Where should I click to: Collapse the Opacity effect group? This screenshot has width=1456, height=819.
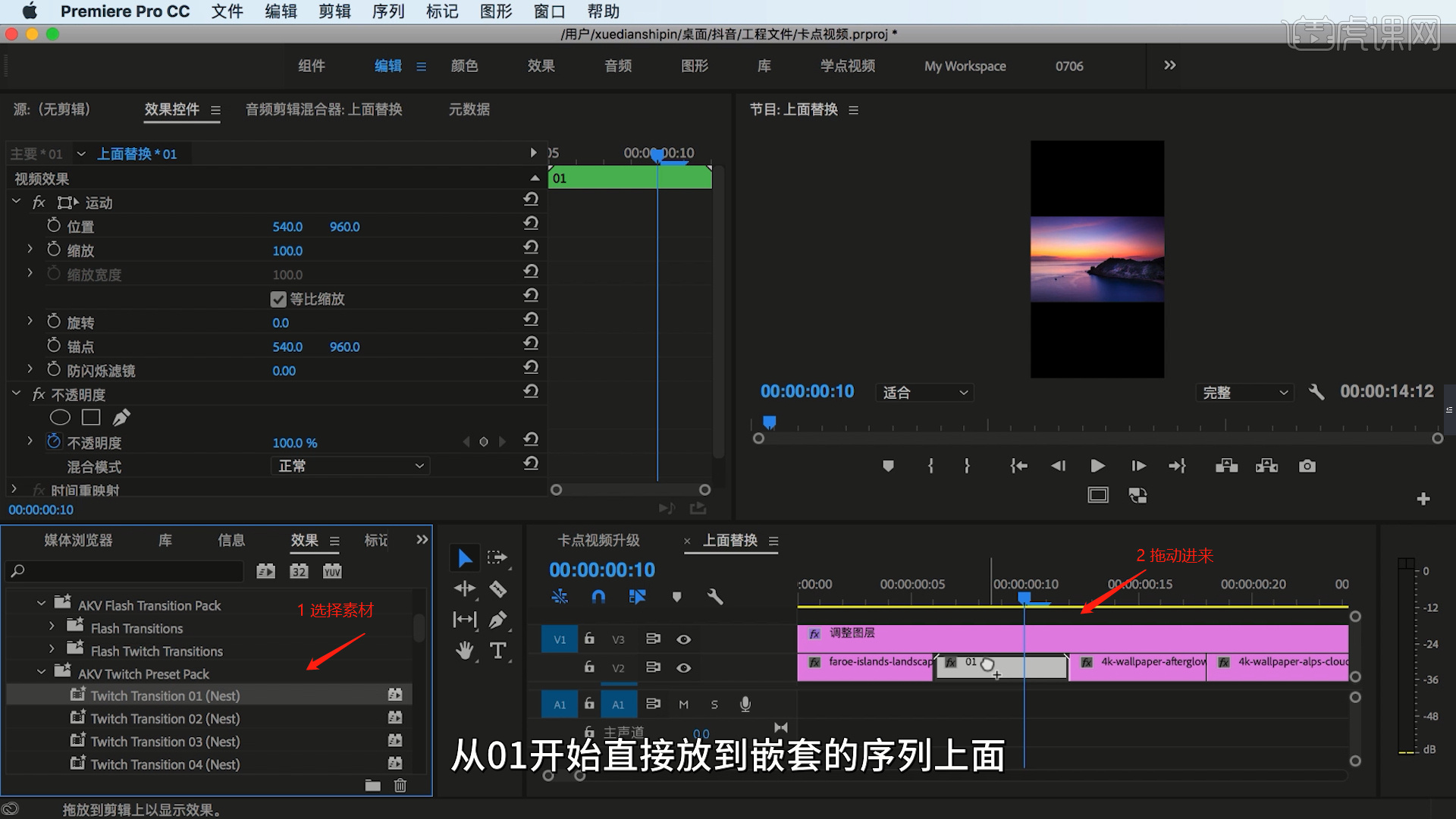point(16,394)
